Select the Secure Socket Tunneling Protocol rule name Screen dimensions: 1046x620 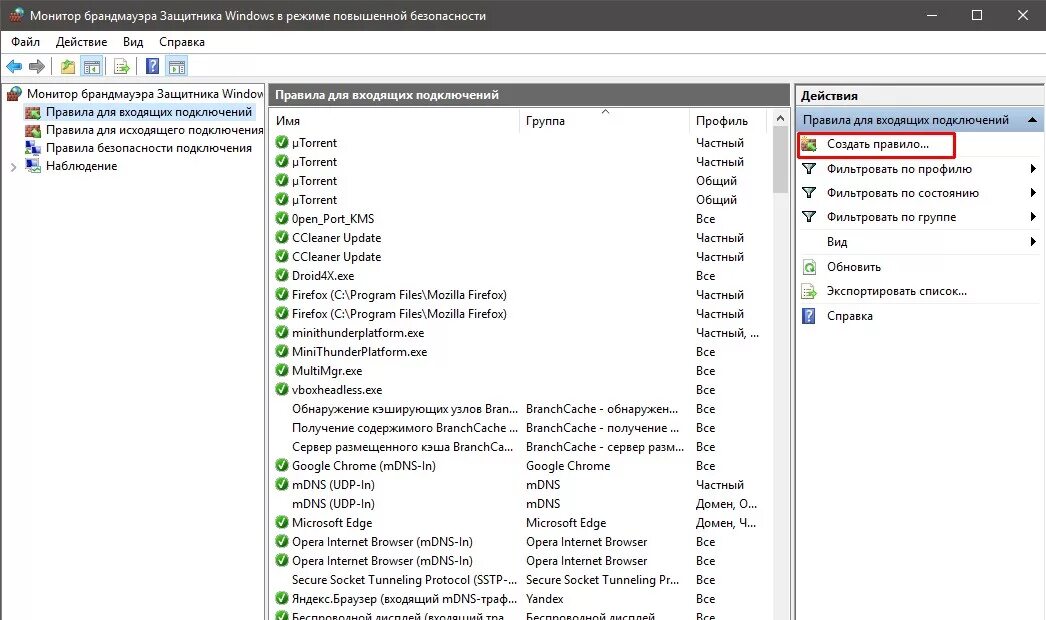404,580
